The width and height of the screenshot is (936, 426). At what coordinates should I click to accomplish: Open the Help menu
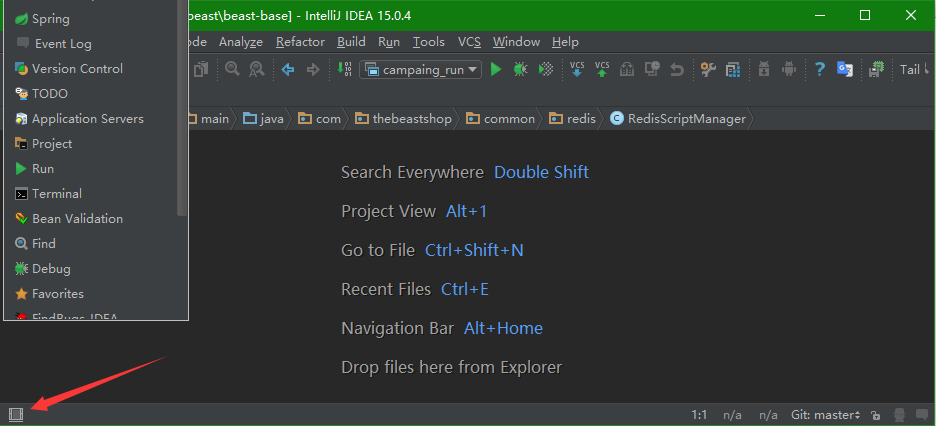click(x=565, y=42)
